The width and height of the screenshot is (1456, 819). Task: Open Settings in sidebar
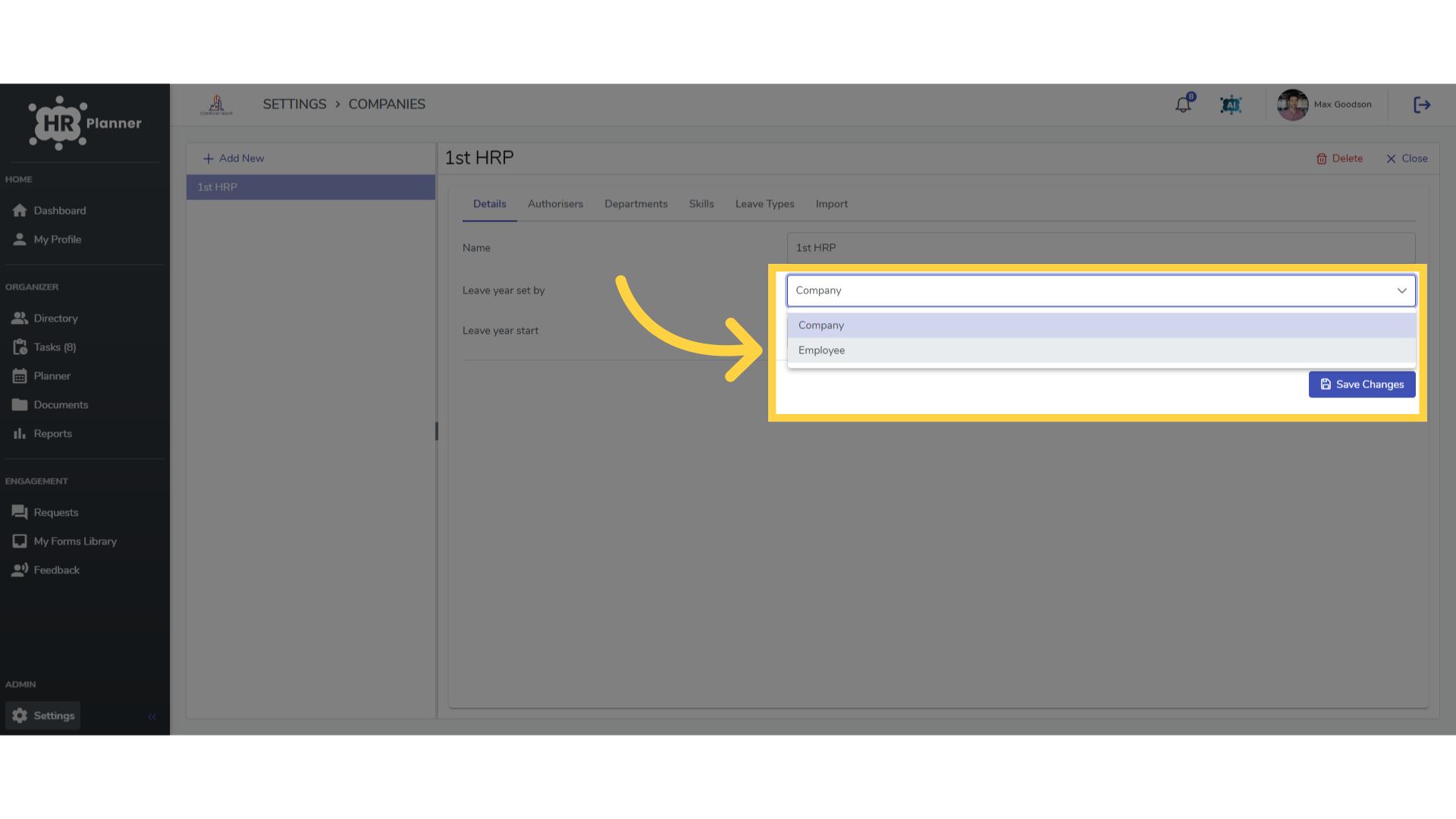[43, 716]
